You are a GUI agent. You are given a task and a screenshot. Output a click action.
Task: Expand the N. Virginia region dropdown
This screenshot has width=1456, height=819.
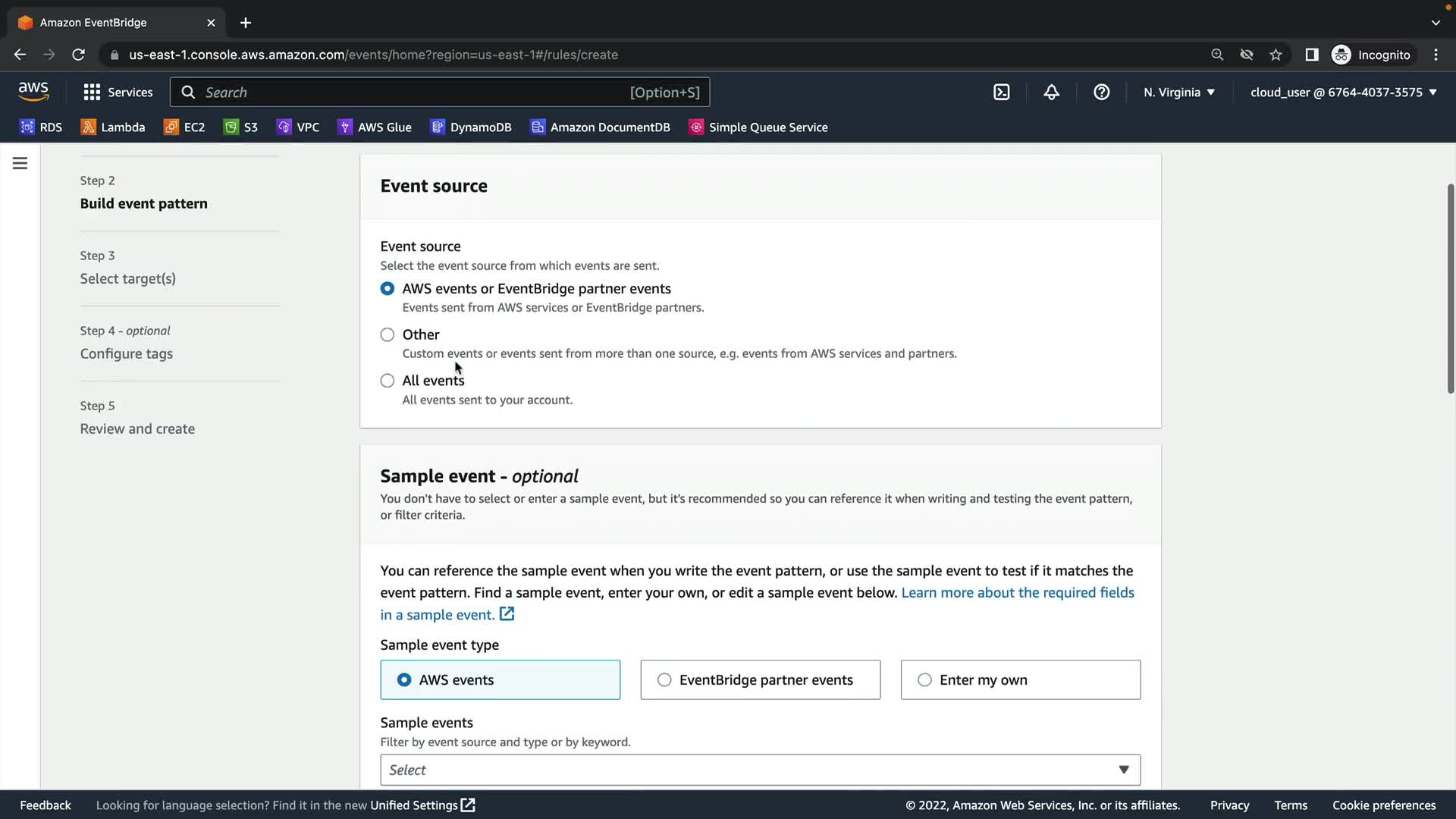tap(1178, 93)
